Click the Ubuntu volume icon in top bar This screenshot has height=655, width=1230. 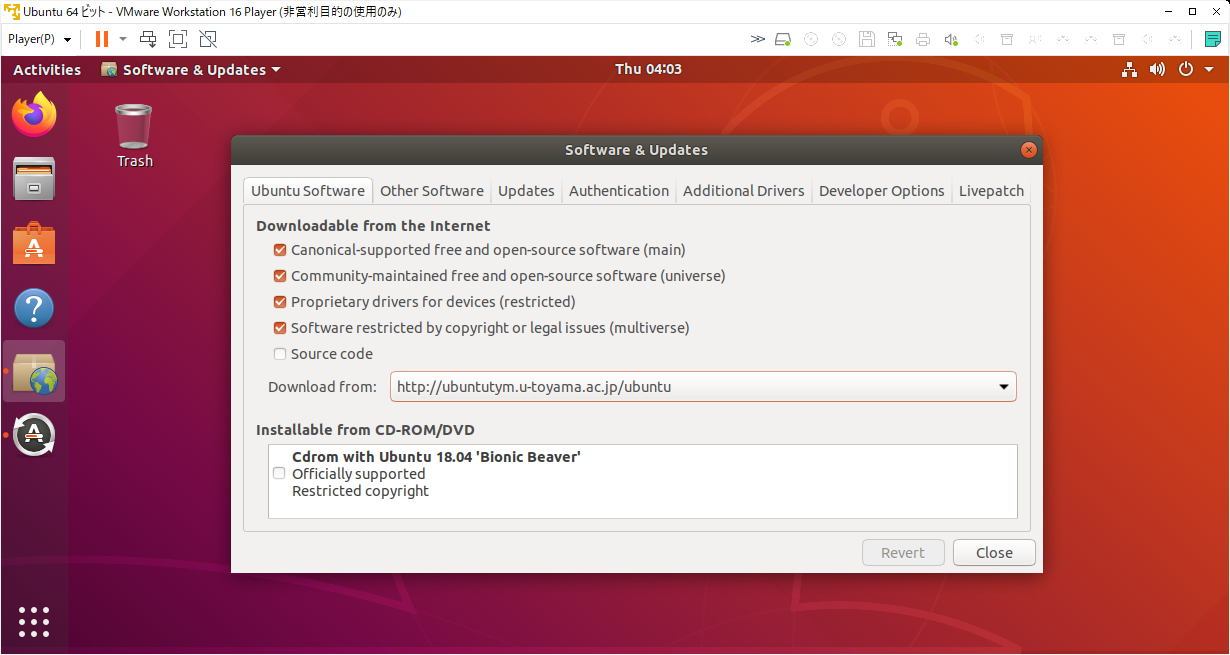(x=1157, y=69)
